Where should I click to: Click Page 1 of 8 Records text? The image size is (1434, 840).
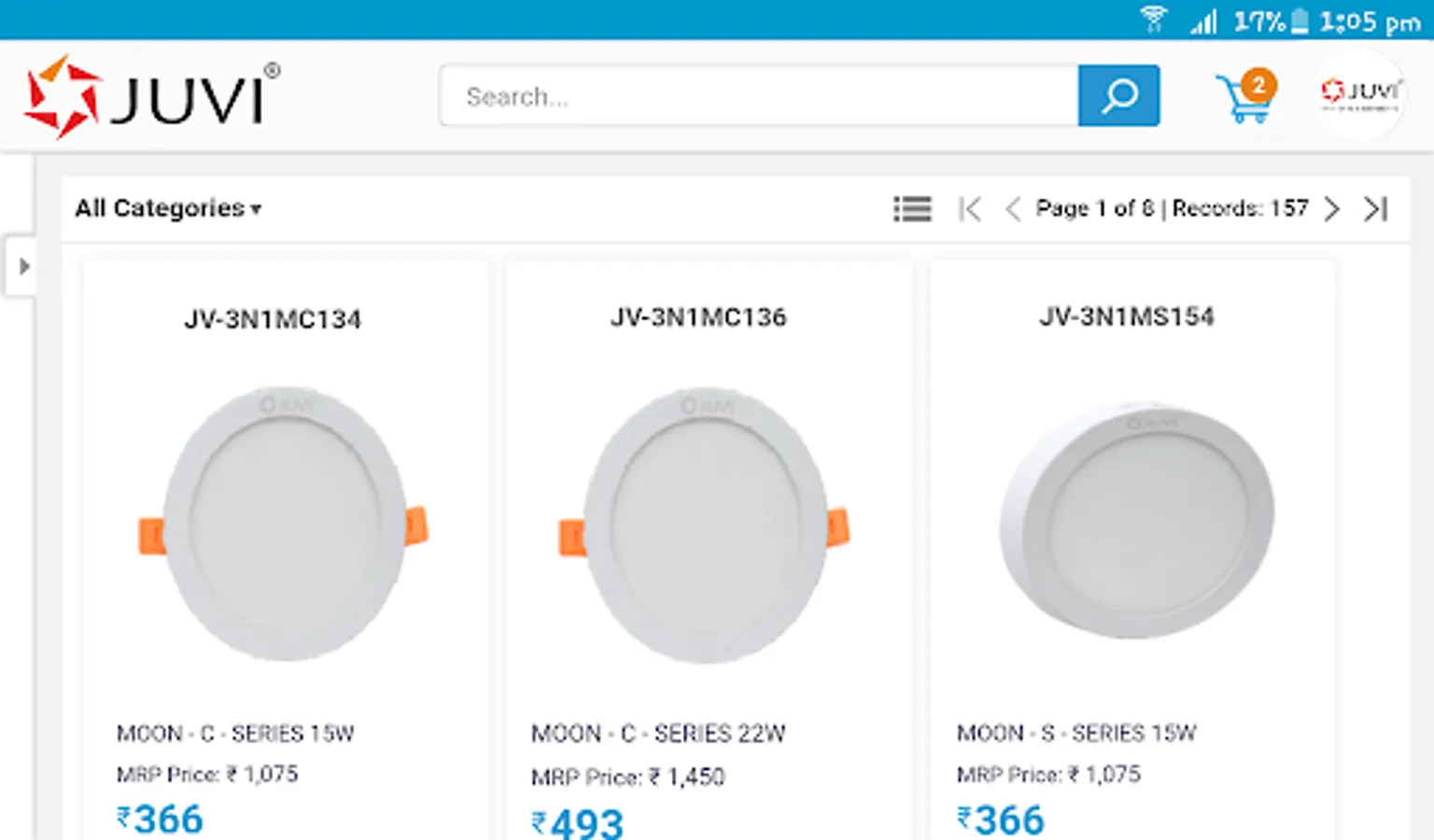coord(1172,208)
